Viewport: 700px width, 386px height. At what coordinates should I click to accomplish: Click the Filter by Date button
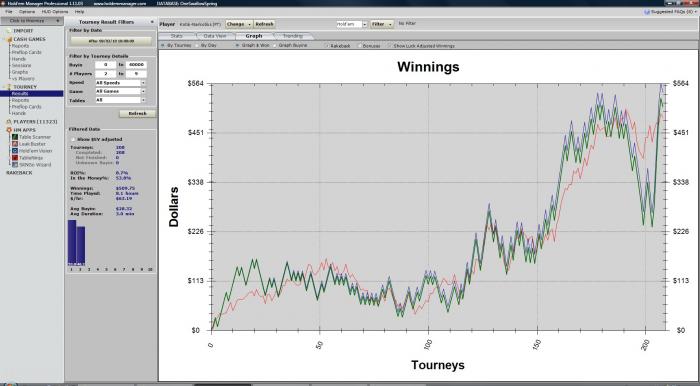pos(111,41)
